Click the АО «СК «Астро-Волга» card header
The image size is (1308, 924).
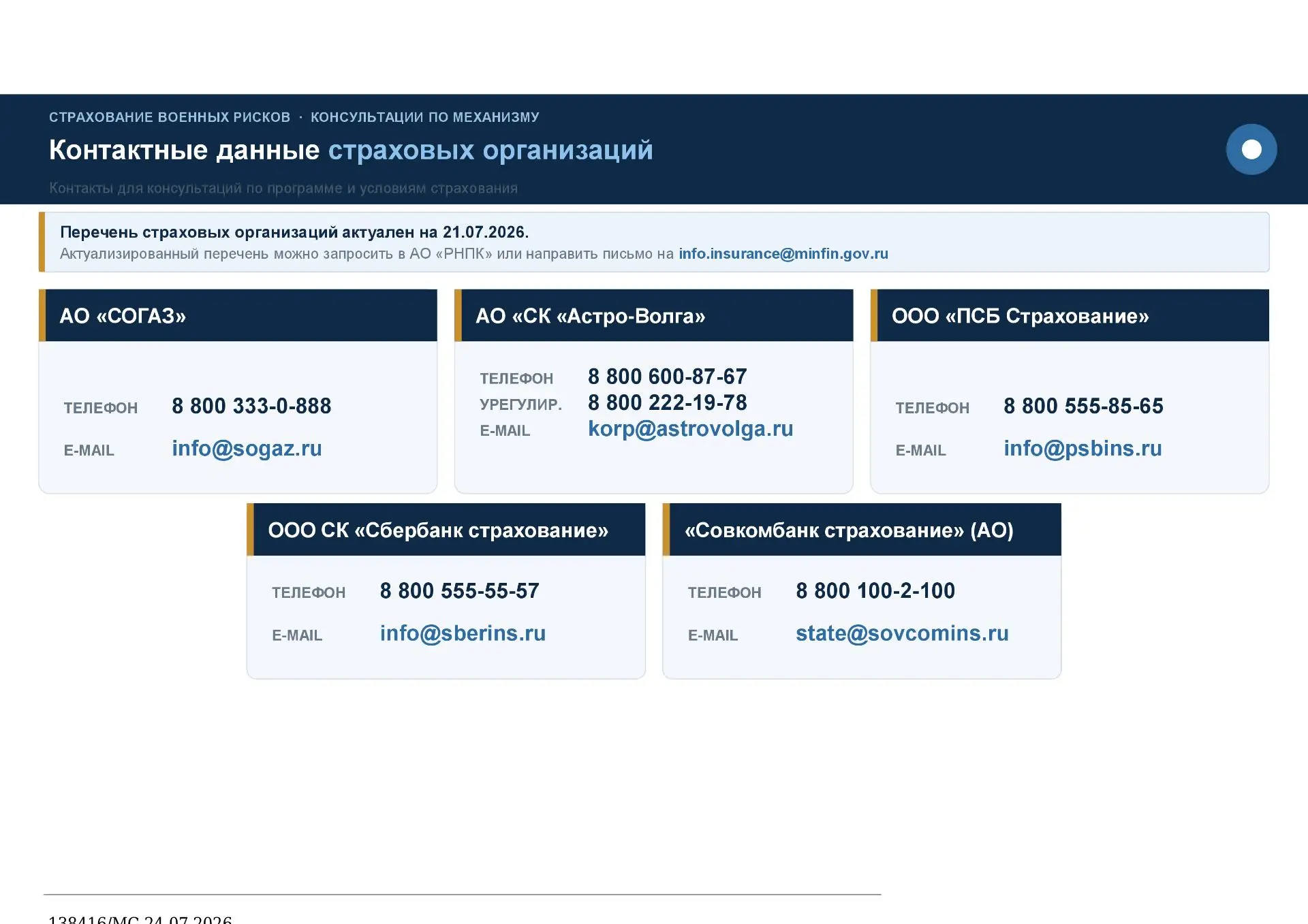(x=654, y=315)
